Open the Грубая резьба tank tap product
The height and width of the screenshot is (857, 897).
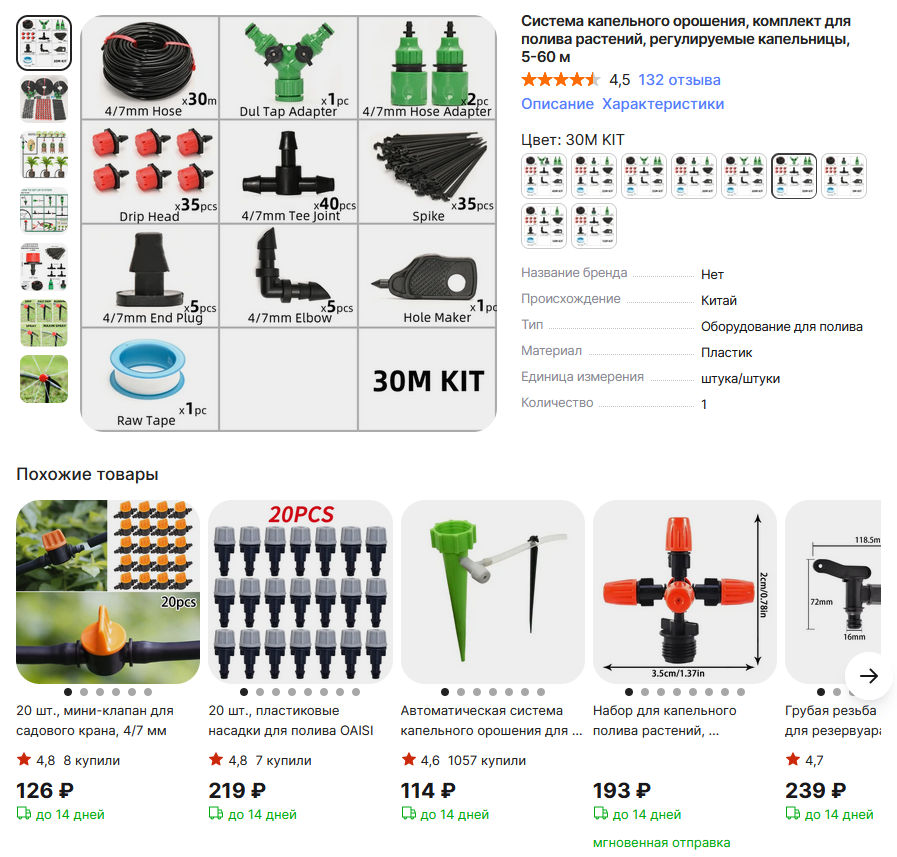833,592
